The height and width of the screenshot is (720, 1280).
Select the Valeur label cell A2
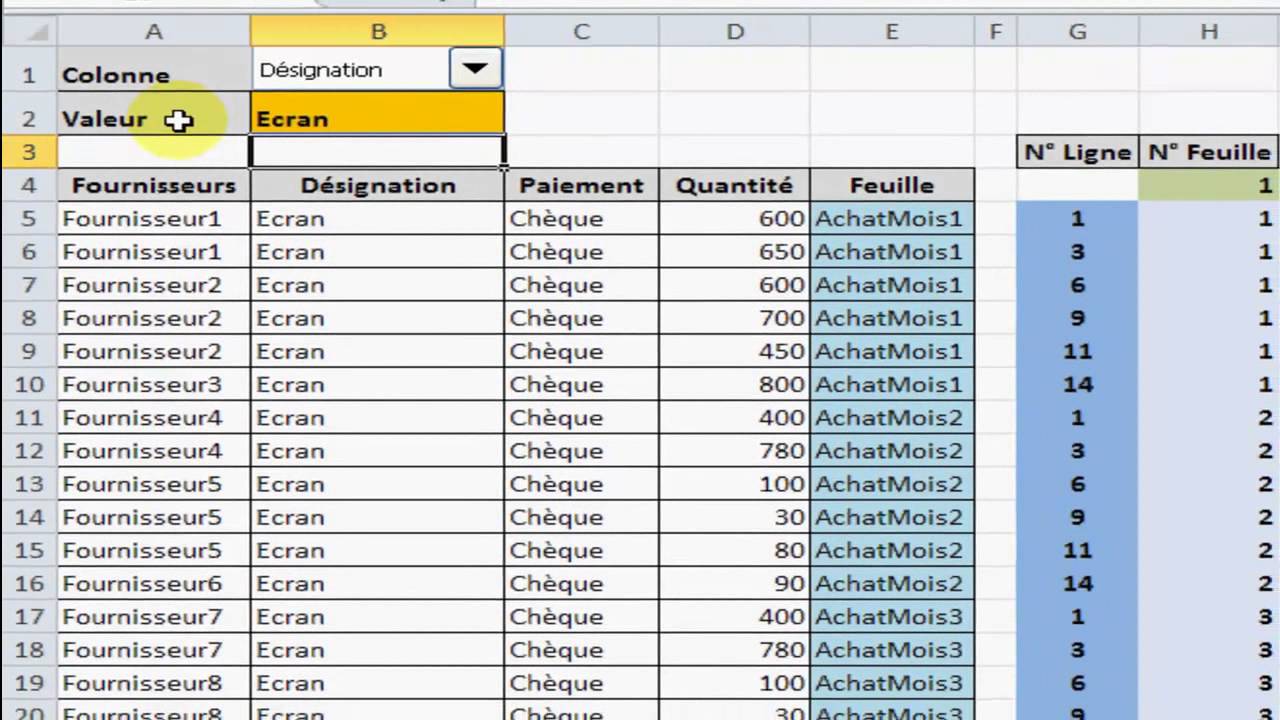pos(154,113)
